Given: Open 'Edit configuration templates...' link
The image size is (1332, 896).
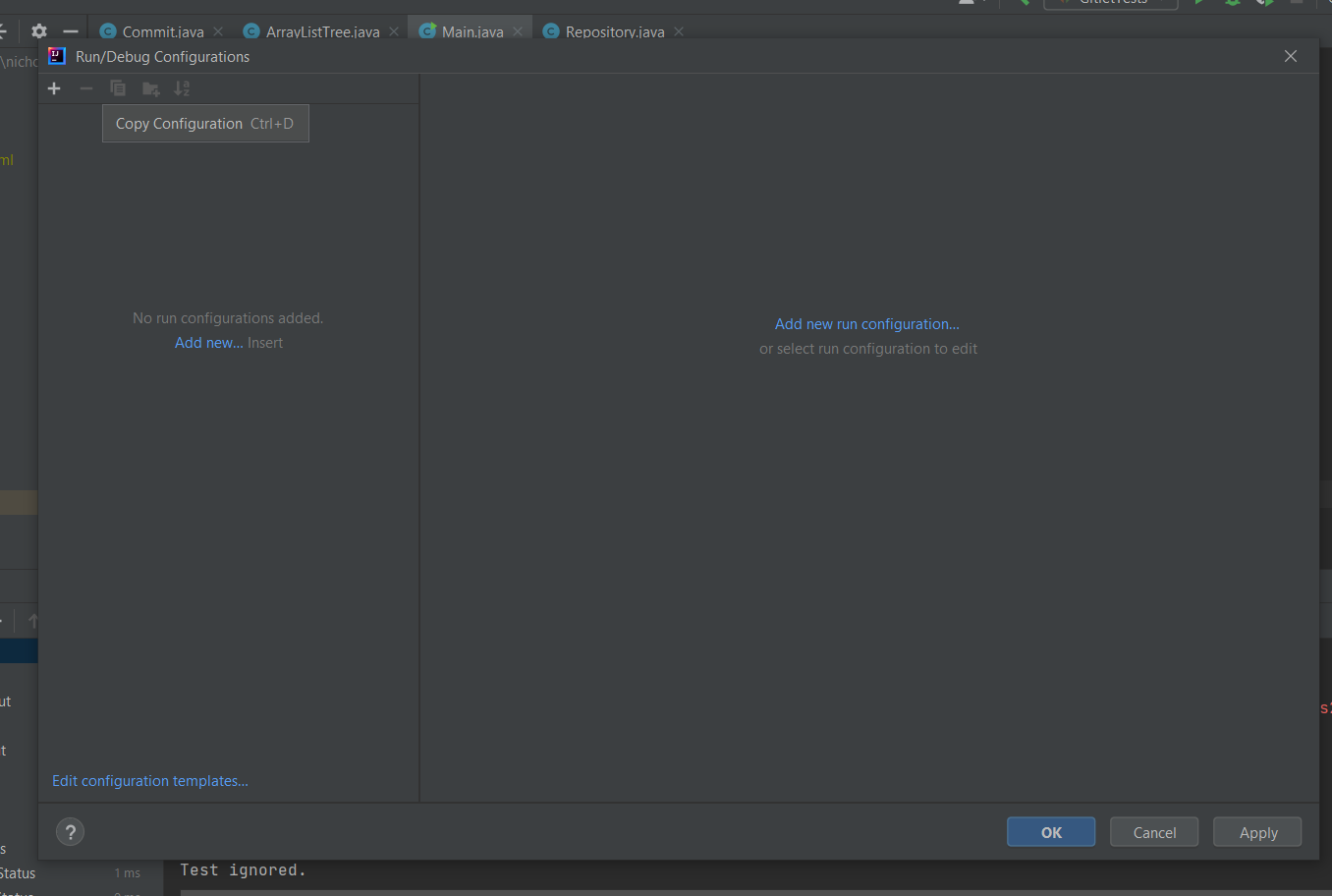Looking at the screenshot, I should click(x=150, y=781).
